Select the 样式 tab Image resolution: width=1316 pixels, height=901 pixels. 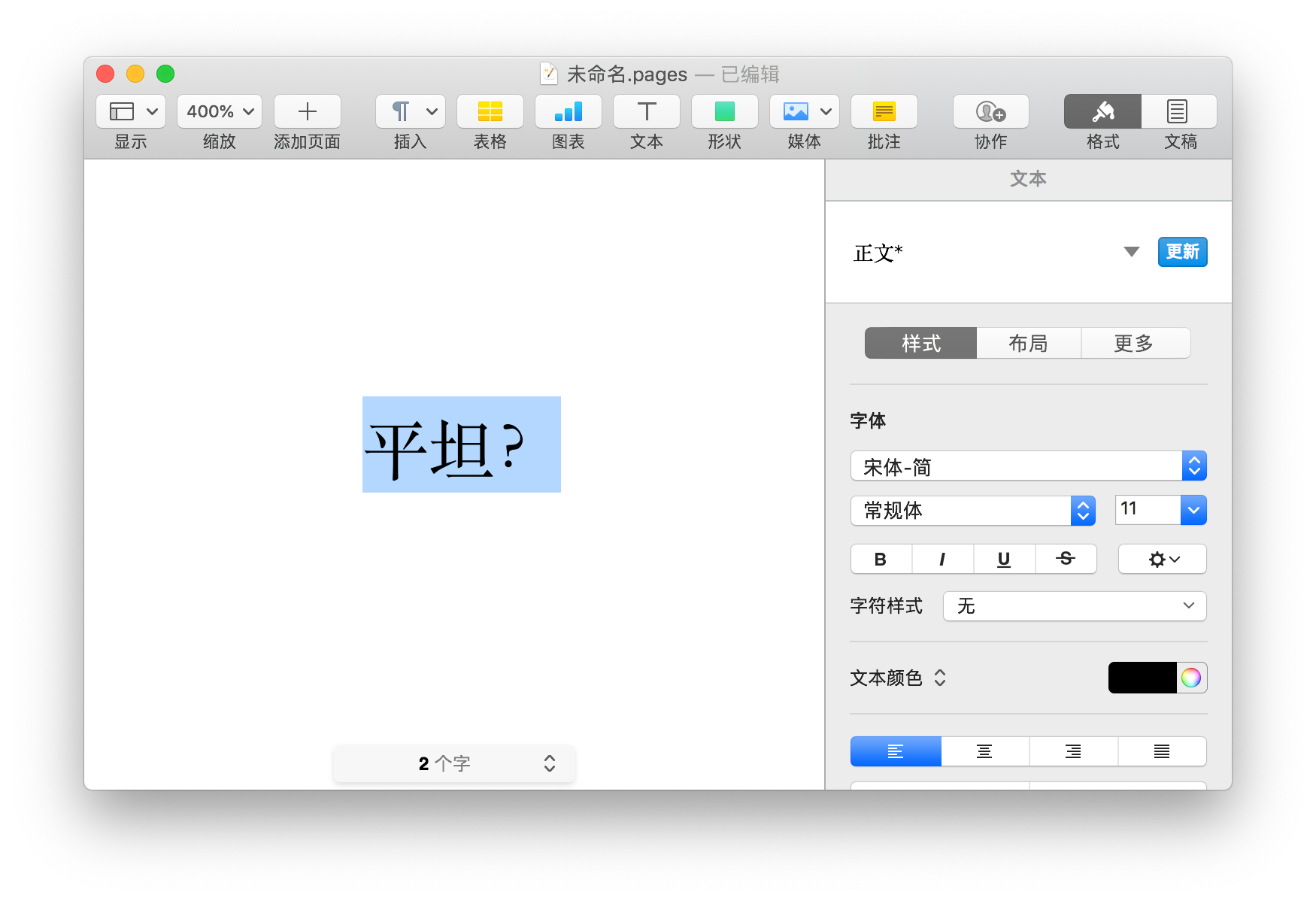[x=921, y=343]
